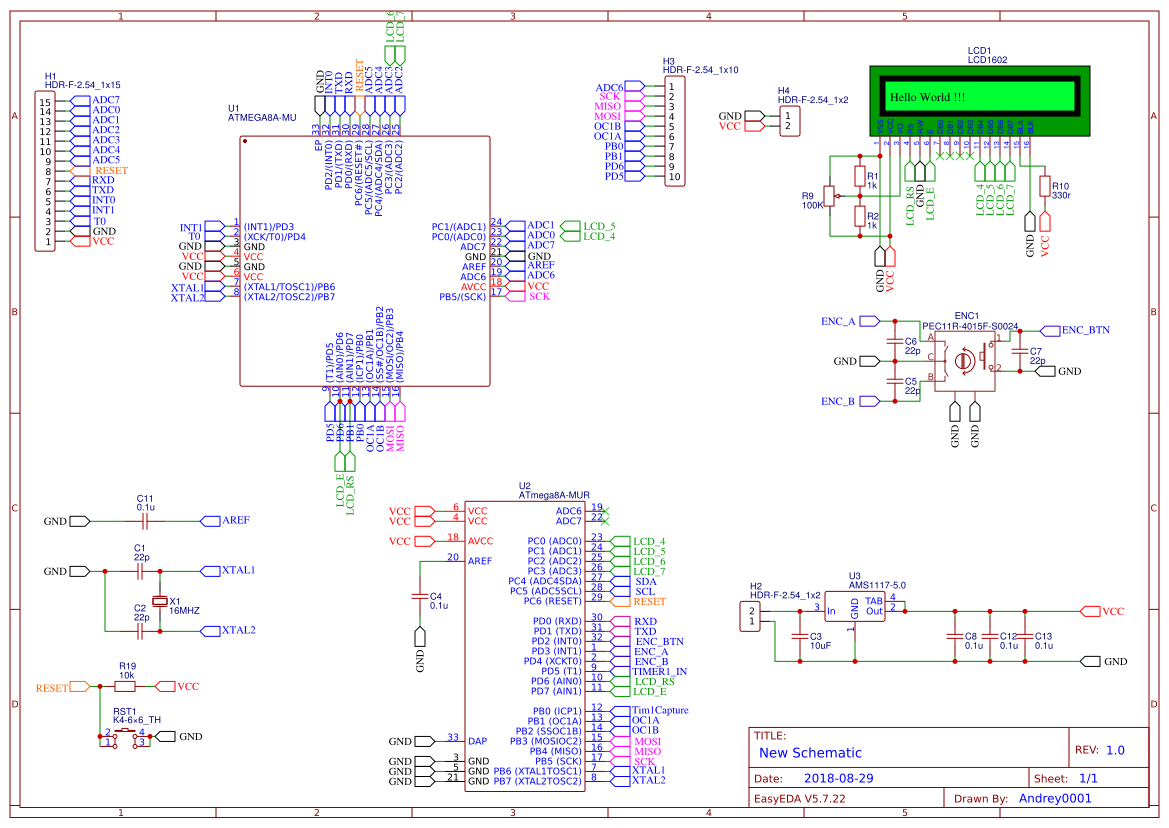Click the Date field showing 2018-08-29

click(840, 776)
